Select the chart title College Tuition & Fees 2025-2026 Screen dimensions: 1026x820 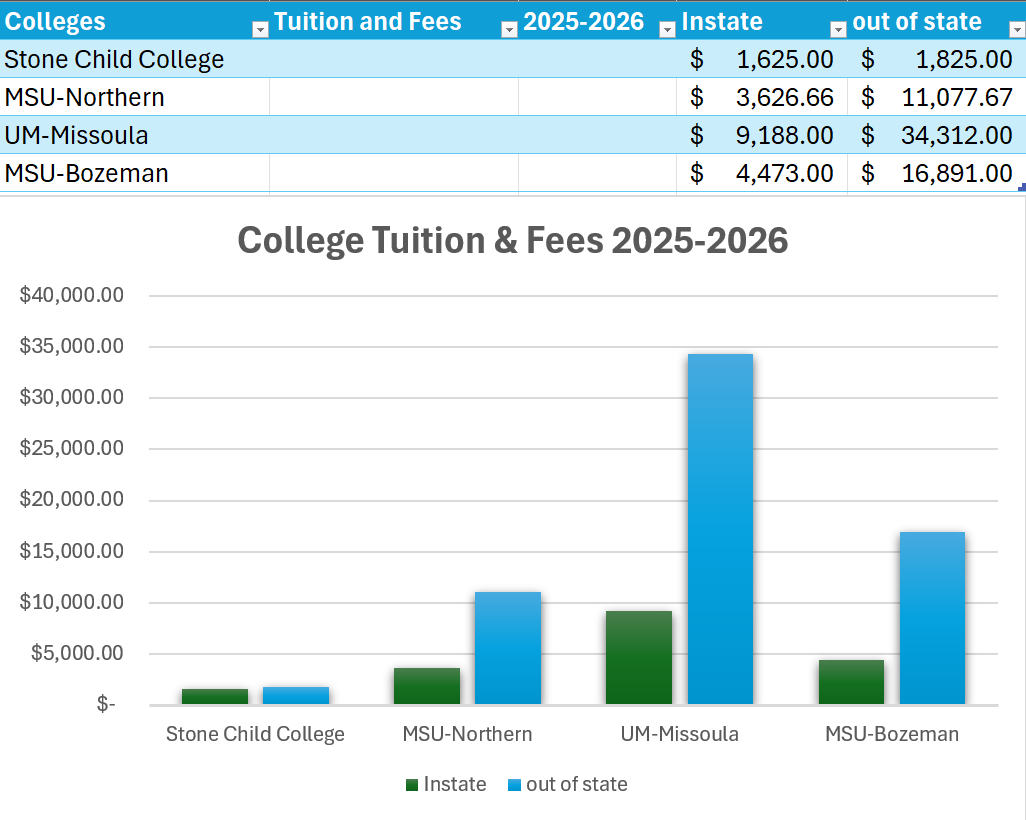coord(512,240)
